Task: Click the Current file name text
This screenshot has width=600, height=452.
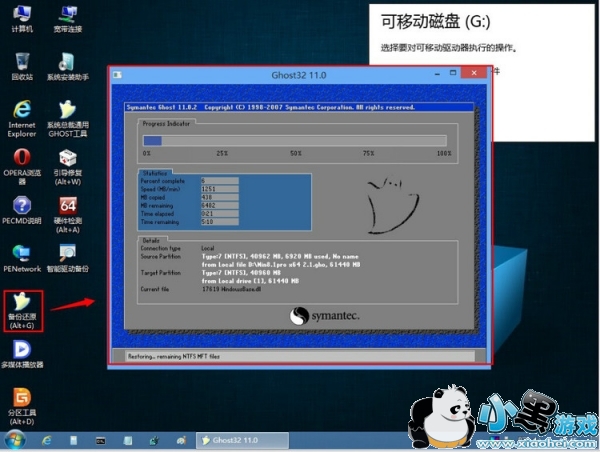Action: click(x=232, y=289)
